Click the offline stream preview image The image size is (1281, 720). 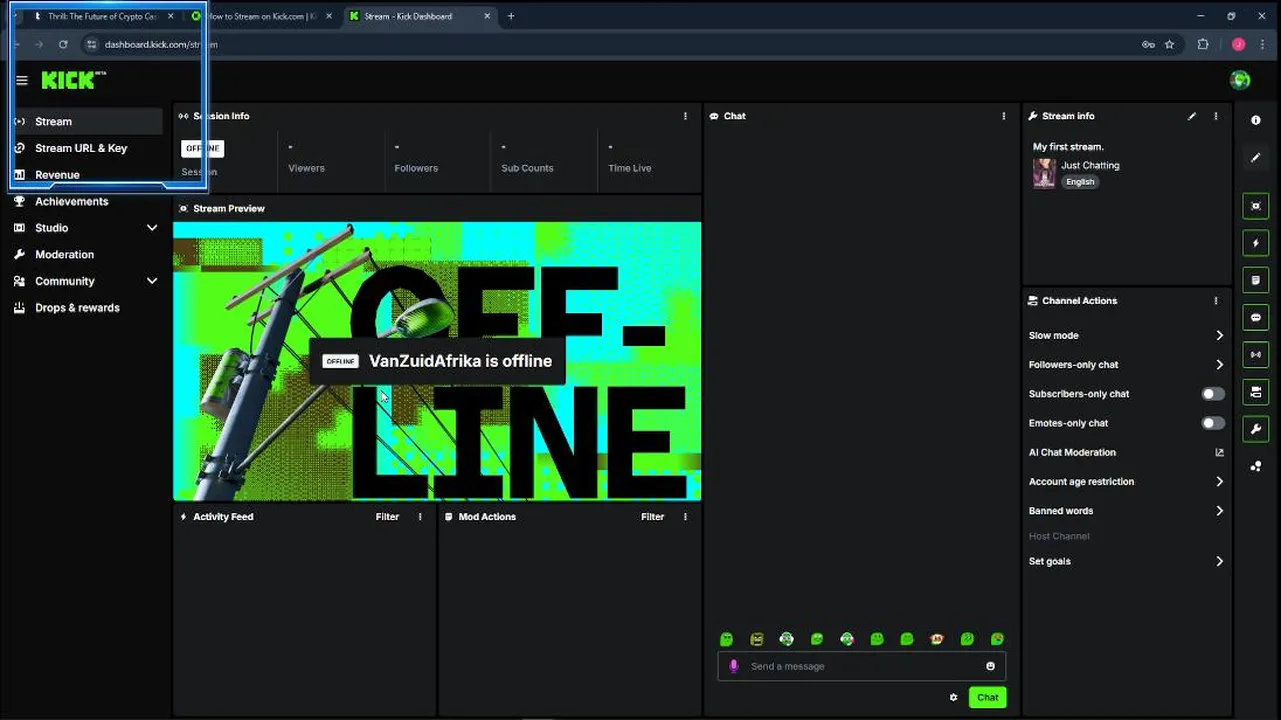point(437,361)
